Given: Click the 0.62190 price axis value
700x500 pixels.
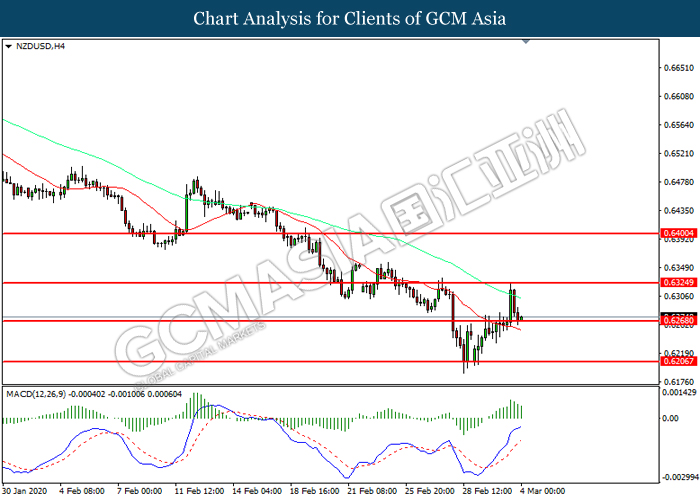Looking at the screenshot, I should (x=679, y=353).
